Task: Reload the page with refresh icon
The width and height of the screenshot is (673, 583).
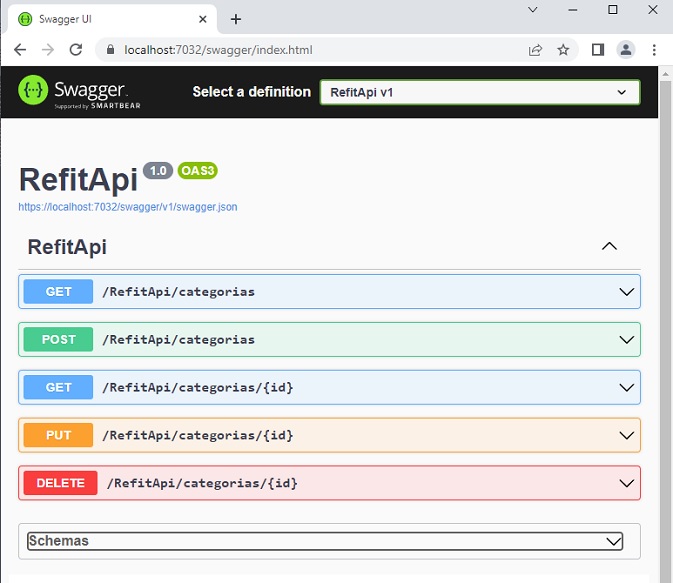Action: tap(75, 50)
